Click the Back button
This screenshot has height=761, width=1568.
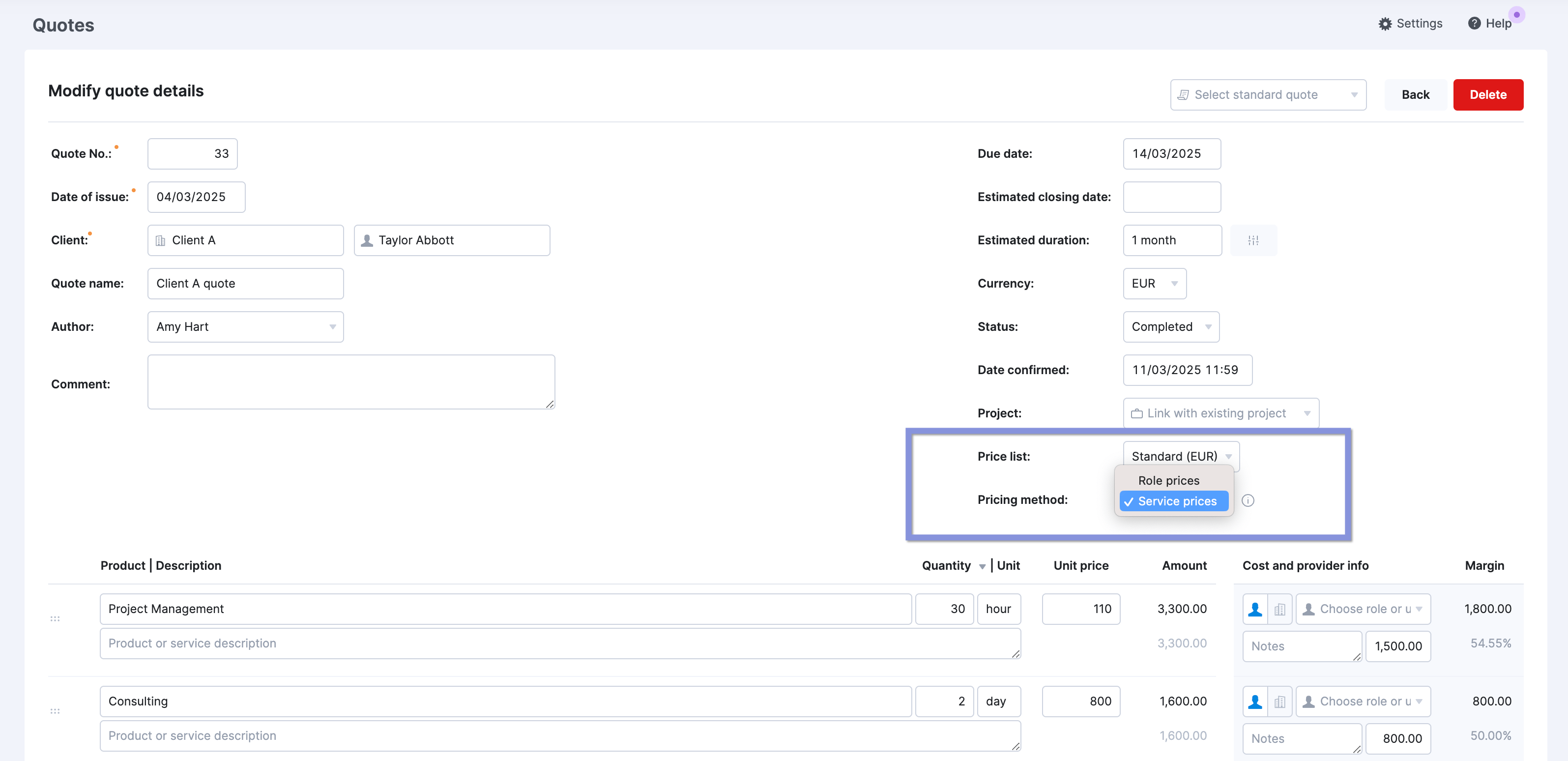1415,95
